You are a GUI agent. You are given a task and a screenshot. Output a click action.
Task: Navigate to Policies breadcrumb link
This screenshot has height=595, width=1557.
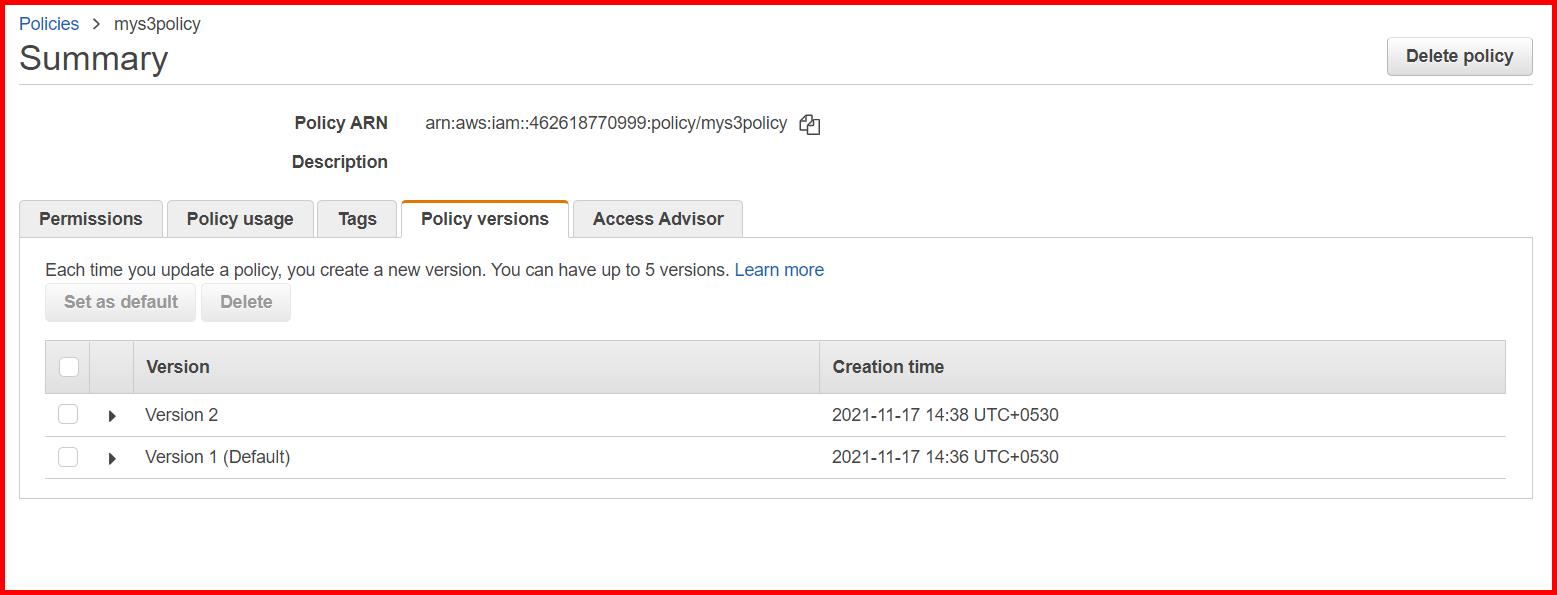click(x=49, y=24)
